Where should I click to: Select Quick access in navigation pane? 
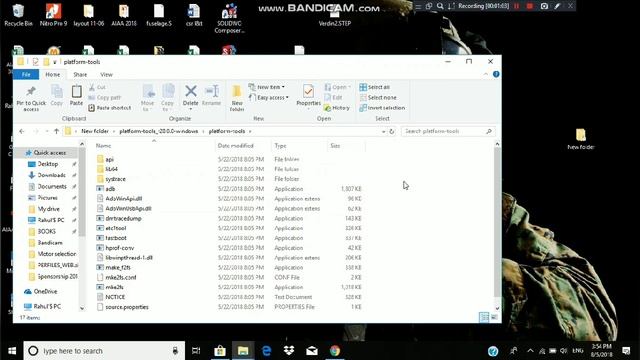49,153
